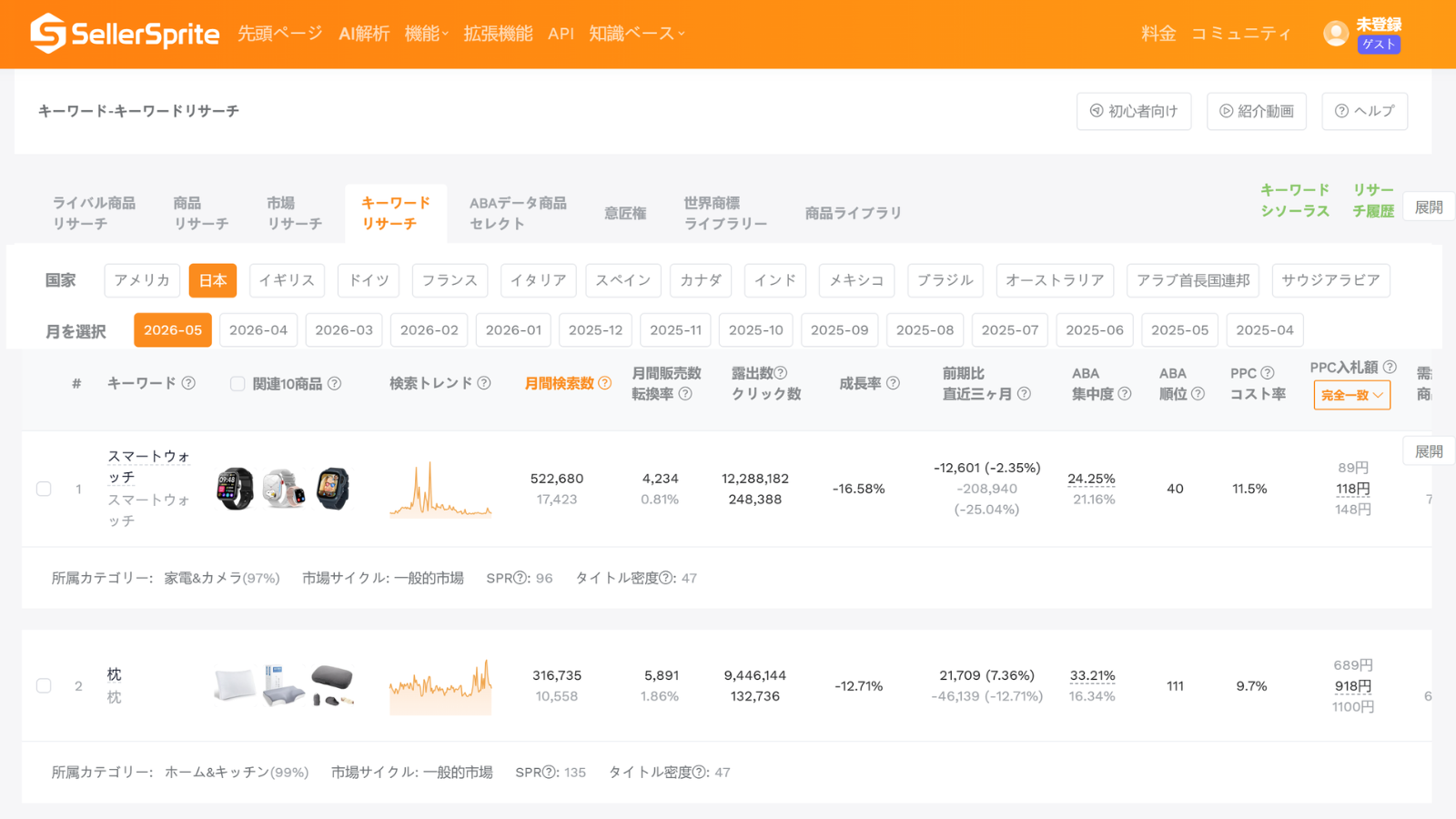
Task: Expand the 機能 menu in header
Action: click(426, 34)
